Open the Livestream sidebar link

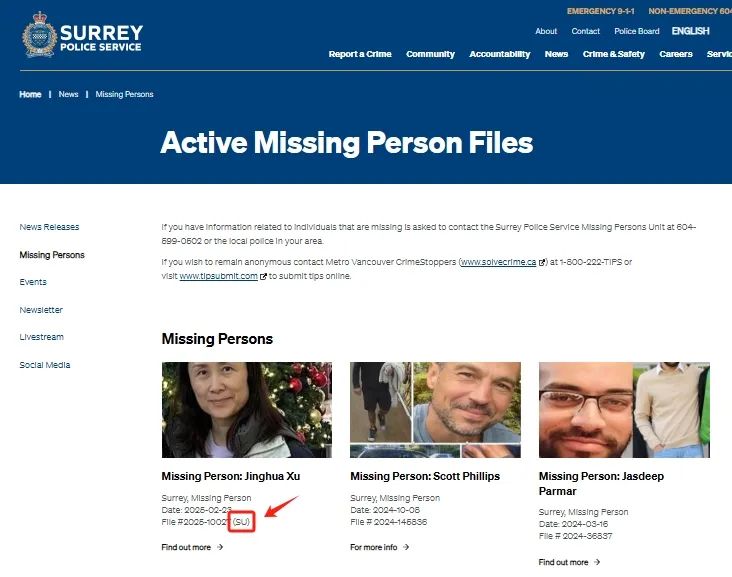(x=42, y=337)
